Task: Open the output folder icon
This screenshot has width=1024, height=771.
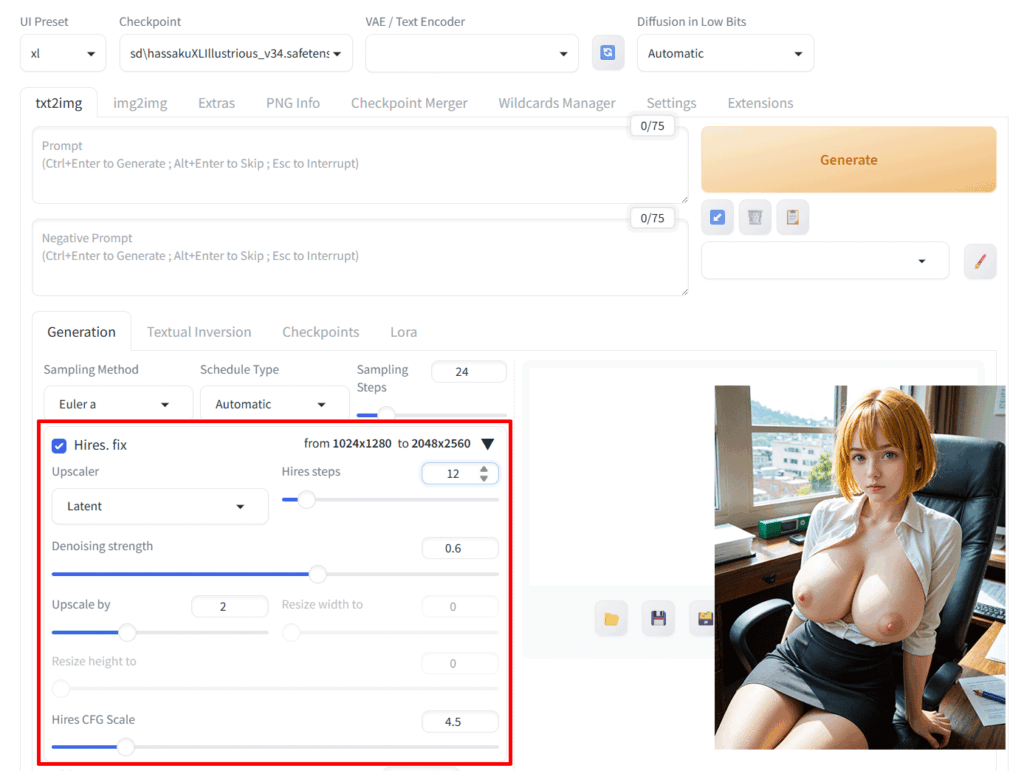Action: pos(613,618)
